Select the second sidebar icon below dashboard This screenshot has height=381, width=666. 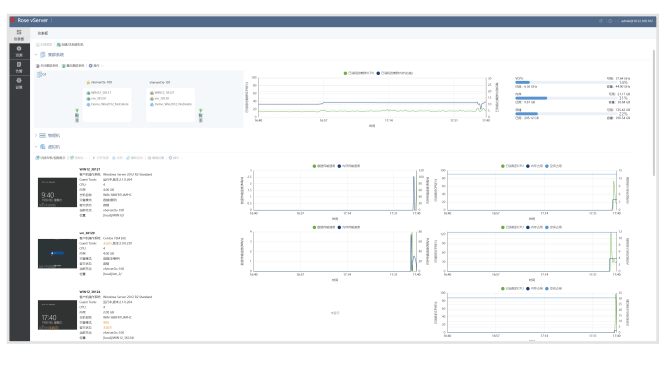pyautogui.click(x=19, y=51)
